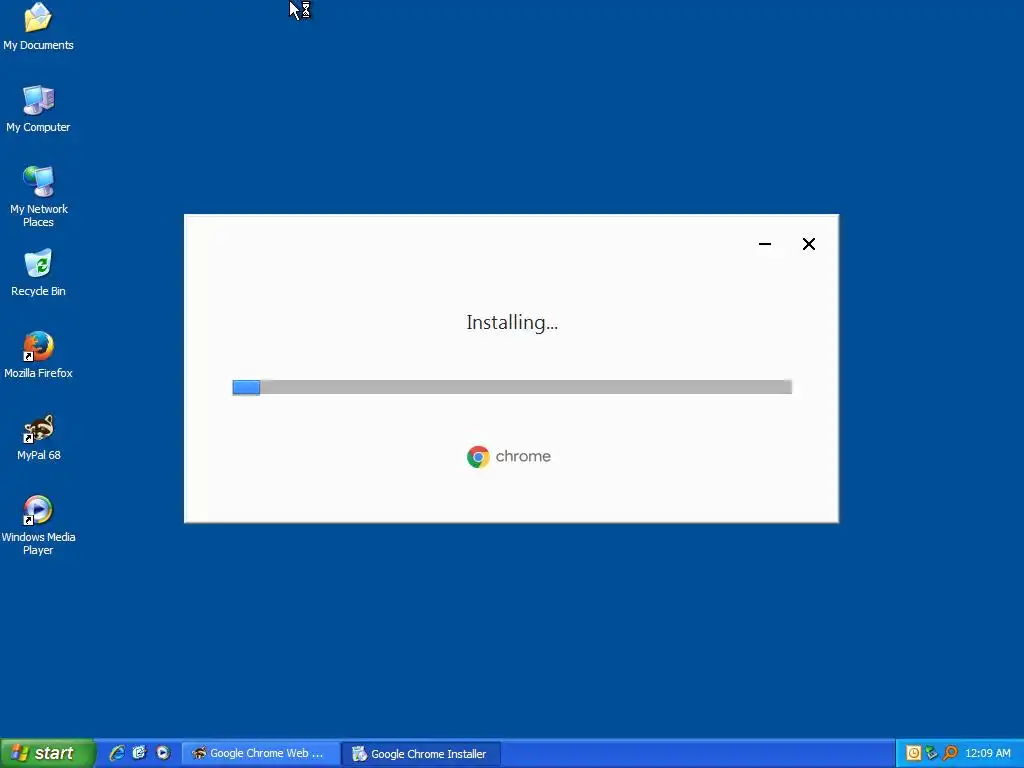Switch to Google Chrome Web taskbar window
The height and width of the screenshot is (768, 1024).
(x=259, y=753)
